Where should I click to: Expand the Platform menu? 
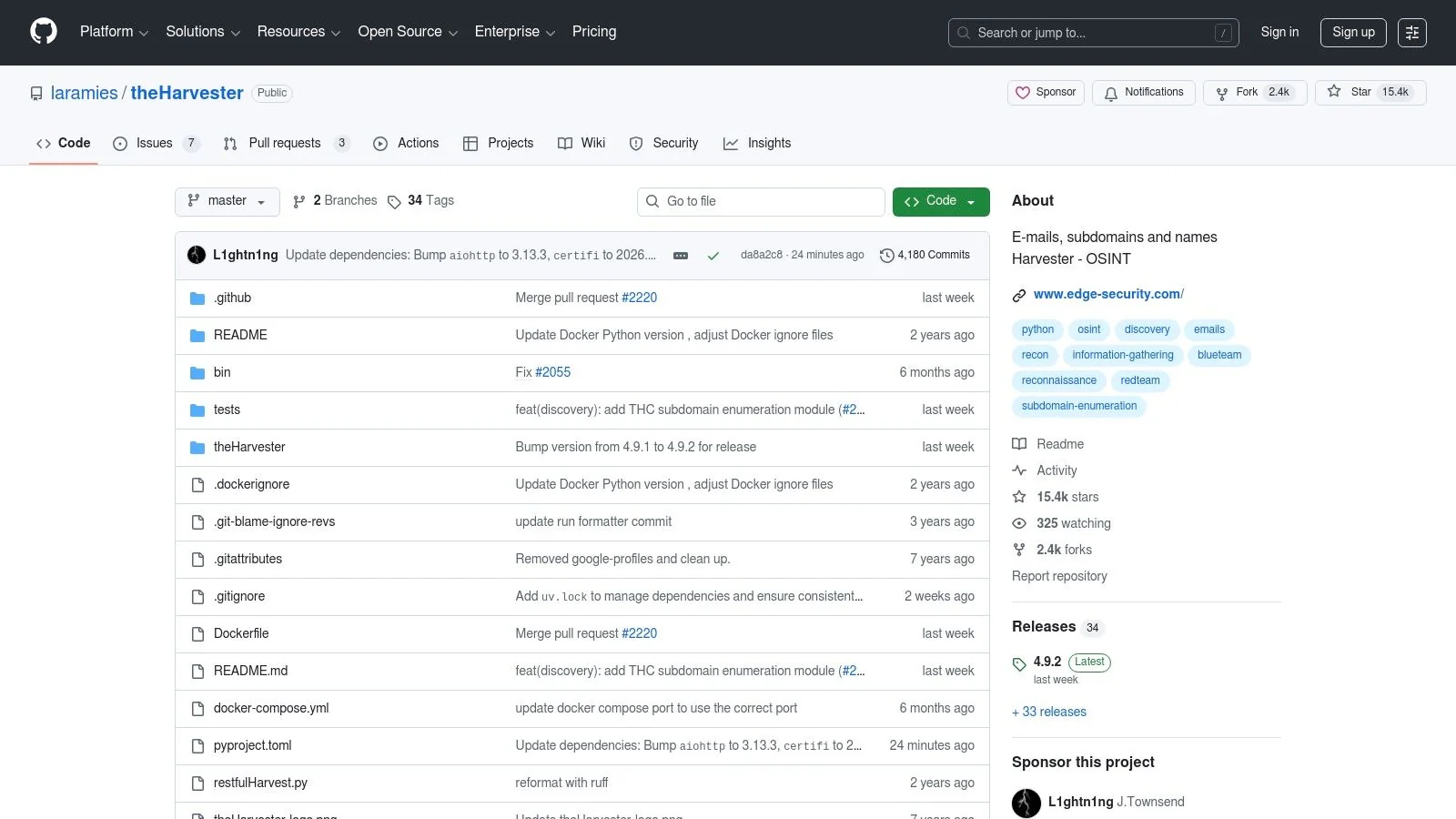tap(114, 32)
